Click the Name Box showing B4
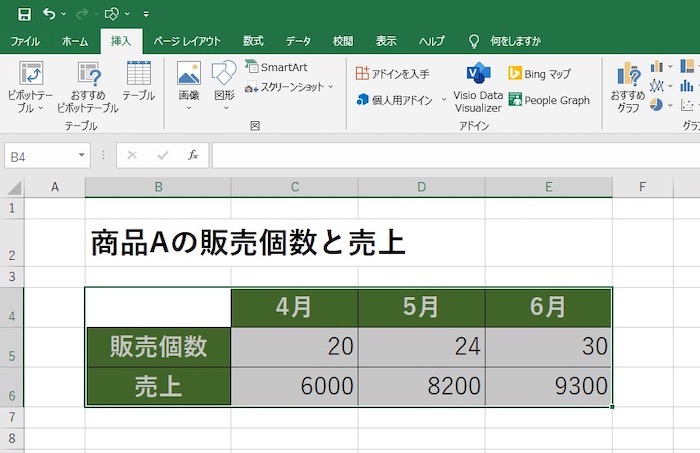The image size is (700, 453). point(40,156)
